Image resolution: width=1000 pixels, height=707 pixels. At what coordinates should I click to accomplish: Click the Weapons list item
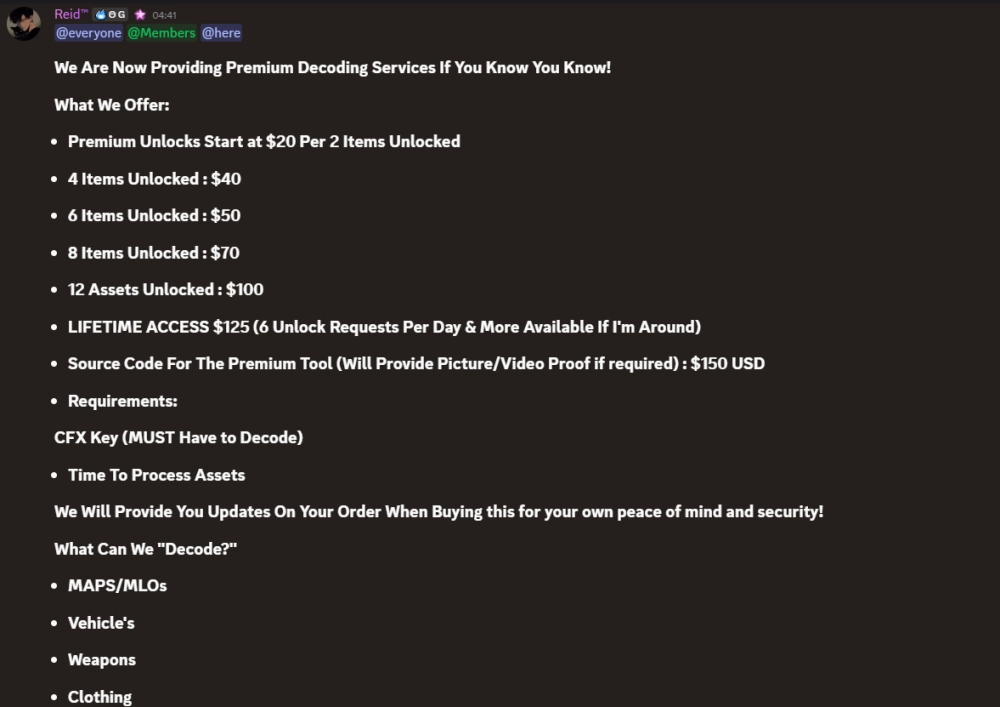coord(101,660)
